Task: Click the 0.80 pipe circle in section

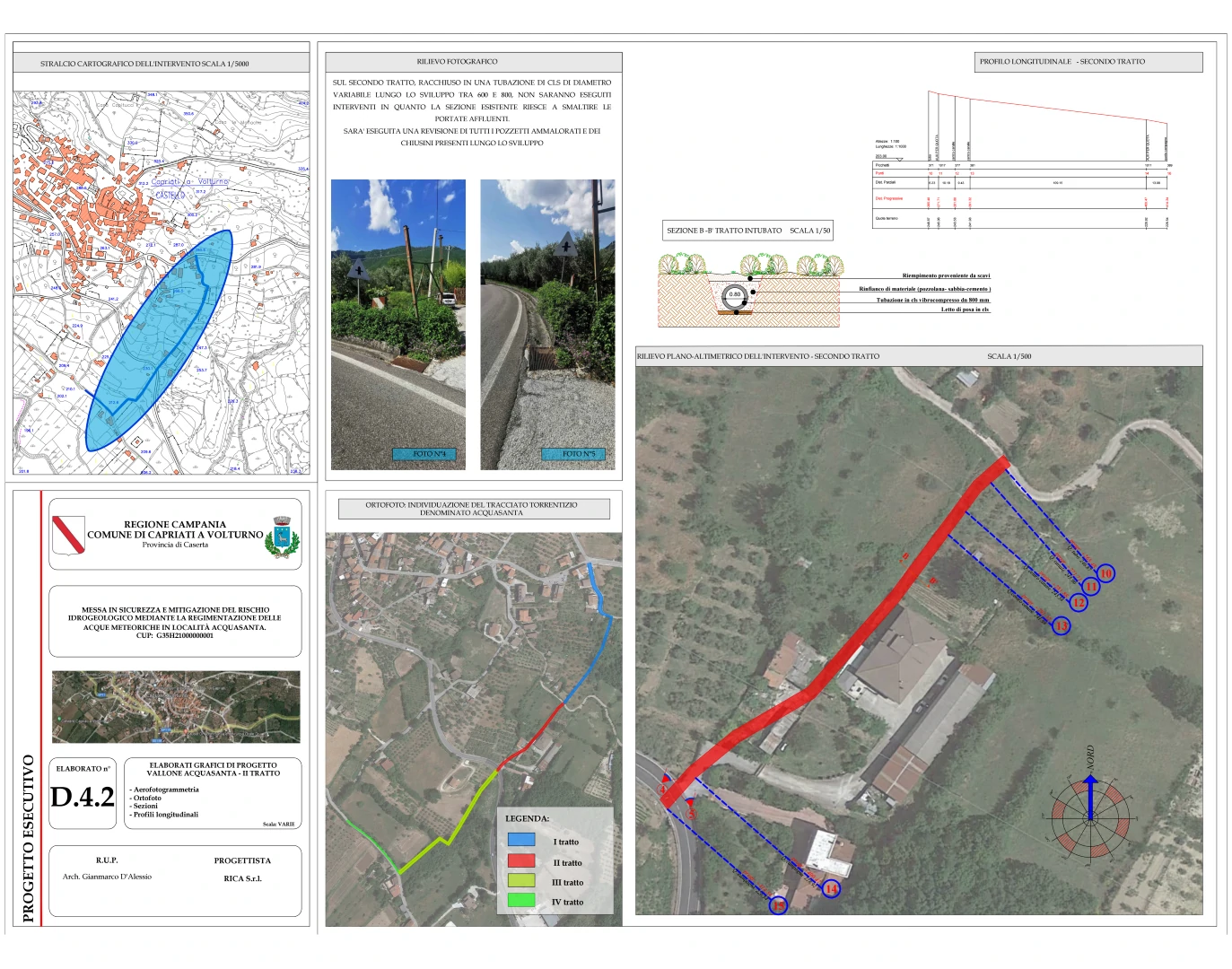Action: click(x=735, y=295)
